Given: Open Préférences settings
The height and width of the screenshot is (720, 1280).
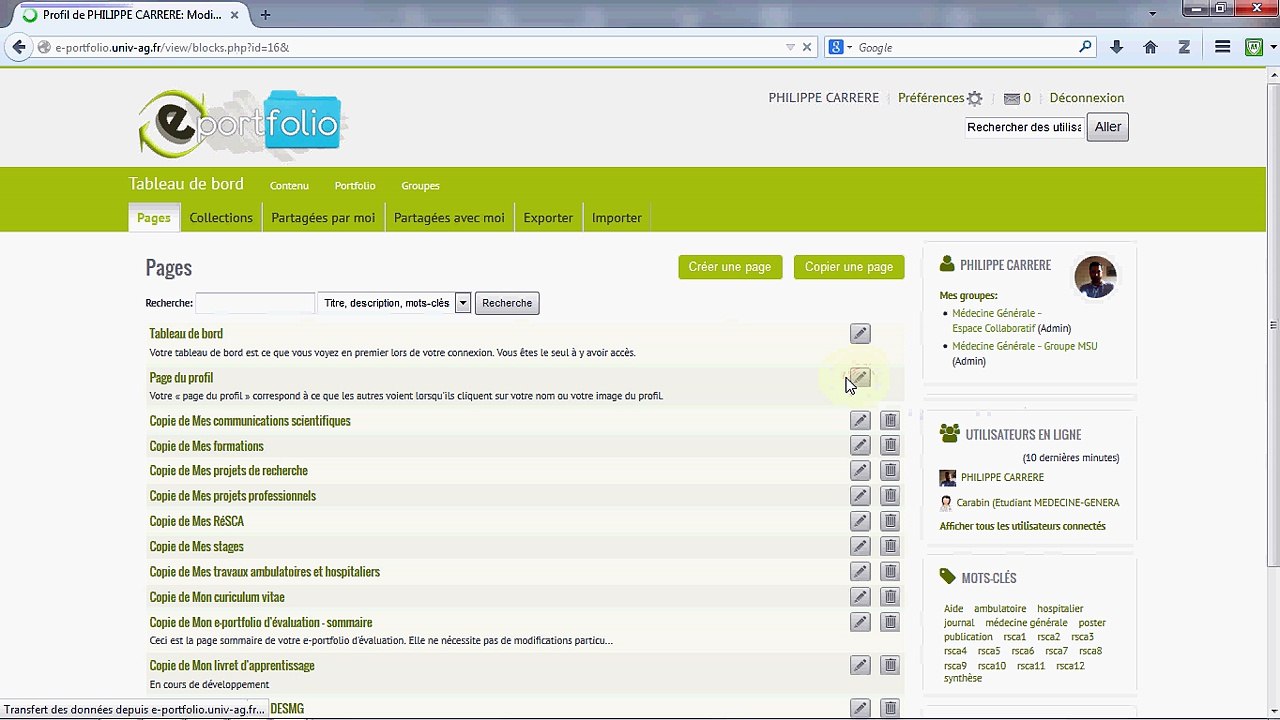Looking at the screenshot, I should pyautogui.click(x=940, y=98).
